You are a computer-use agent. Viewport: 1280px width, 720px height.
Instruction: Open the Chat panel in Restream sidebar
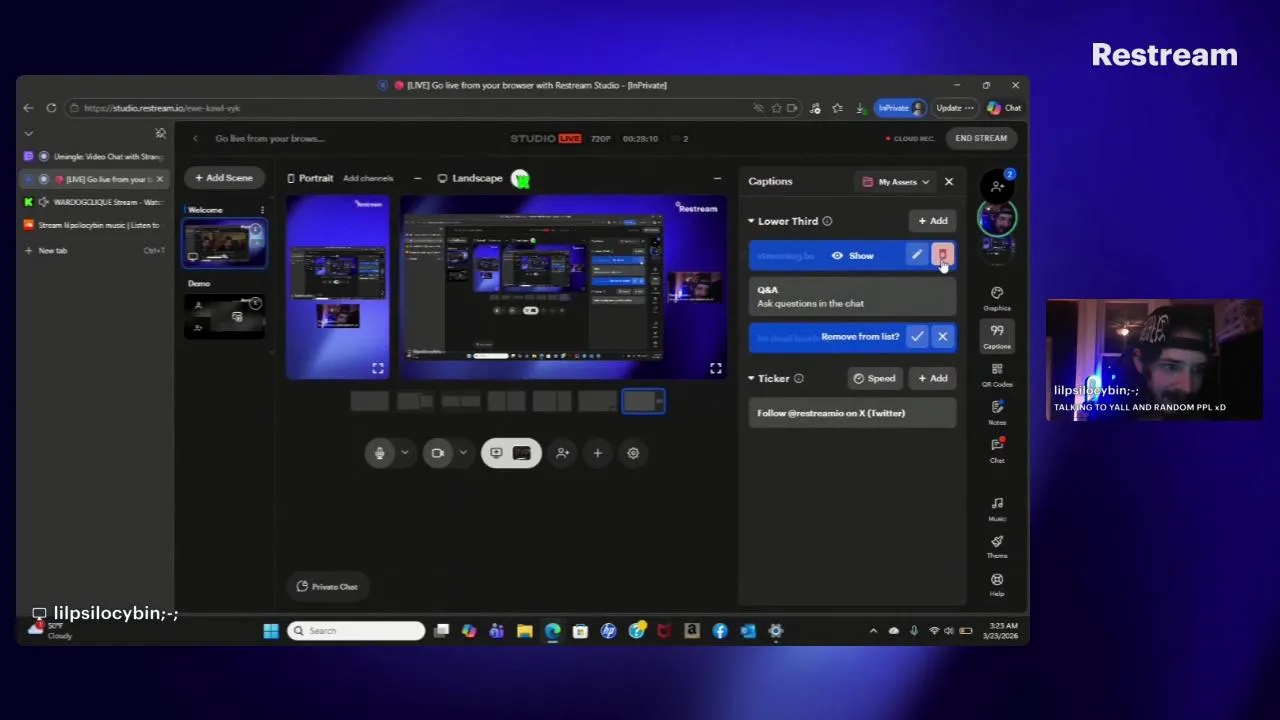tap(997, 449)
